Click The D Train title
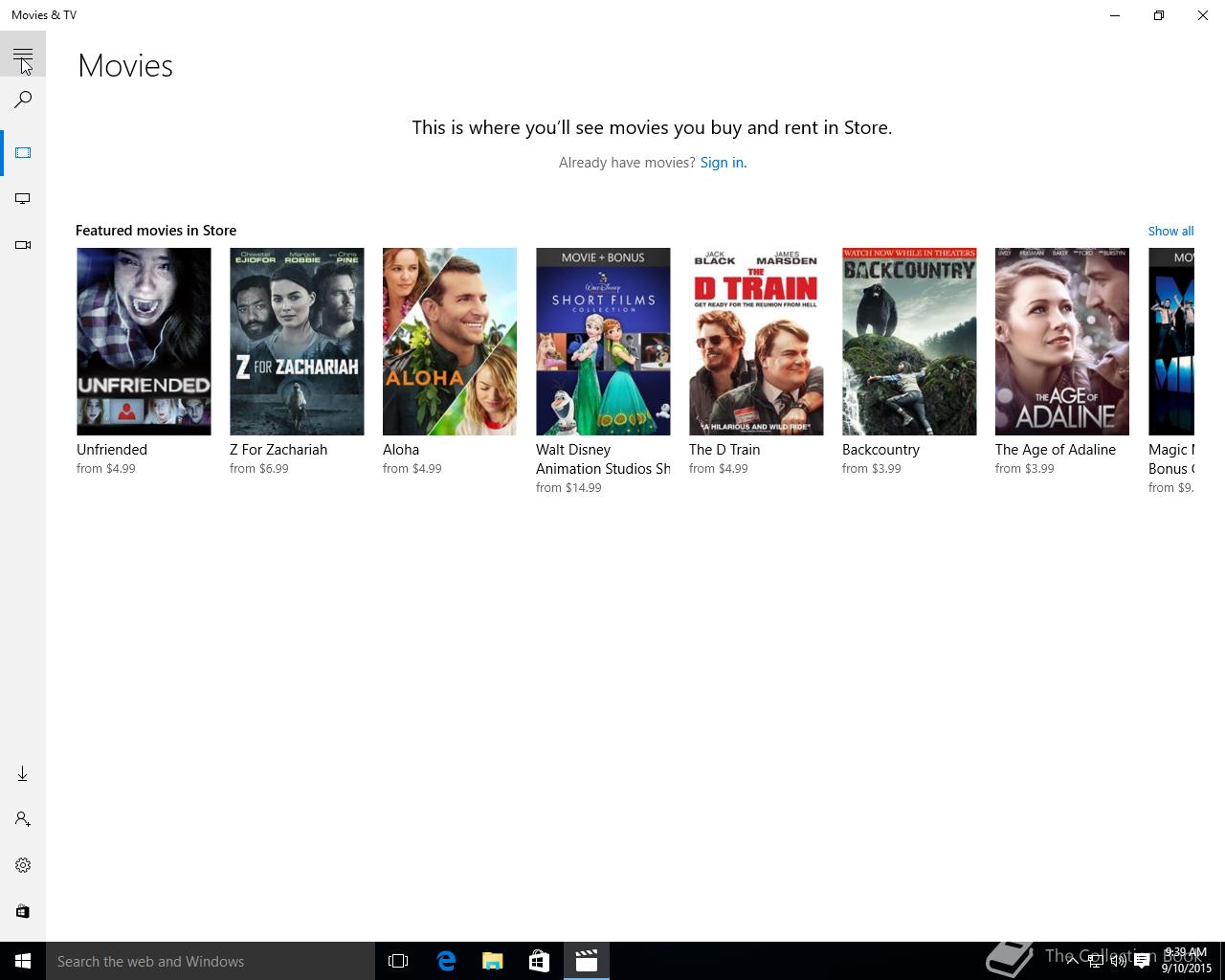Image resolution: width=1225 pixels, height=980 pixels. (724, 450)
